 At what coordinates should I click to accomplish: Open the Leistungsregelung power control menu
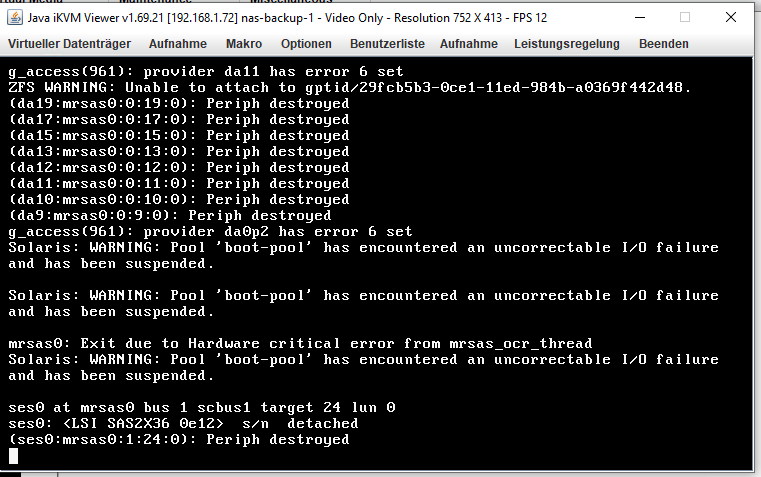(x=567, y=44)
